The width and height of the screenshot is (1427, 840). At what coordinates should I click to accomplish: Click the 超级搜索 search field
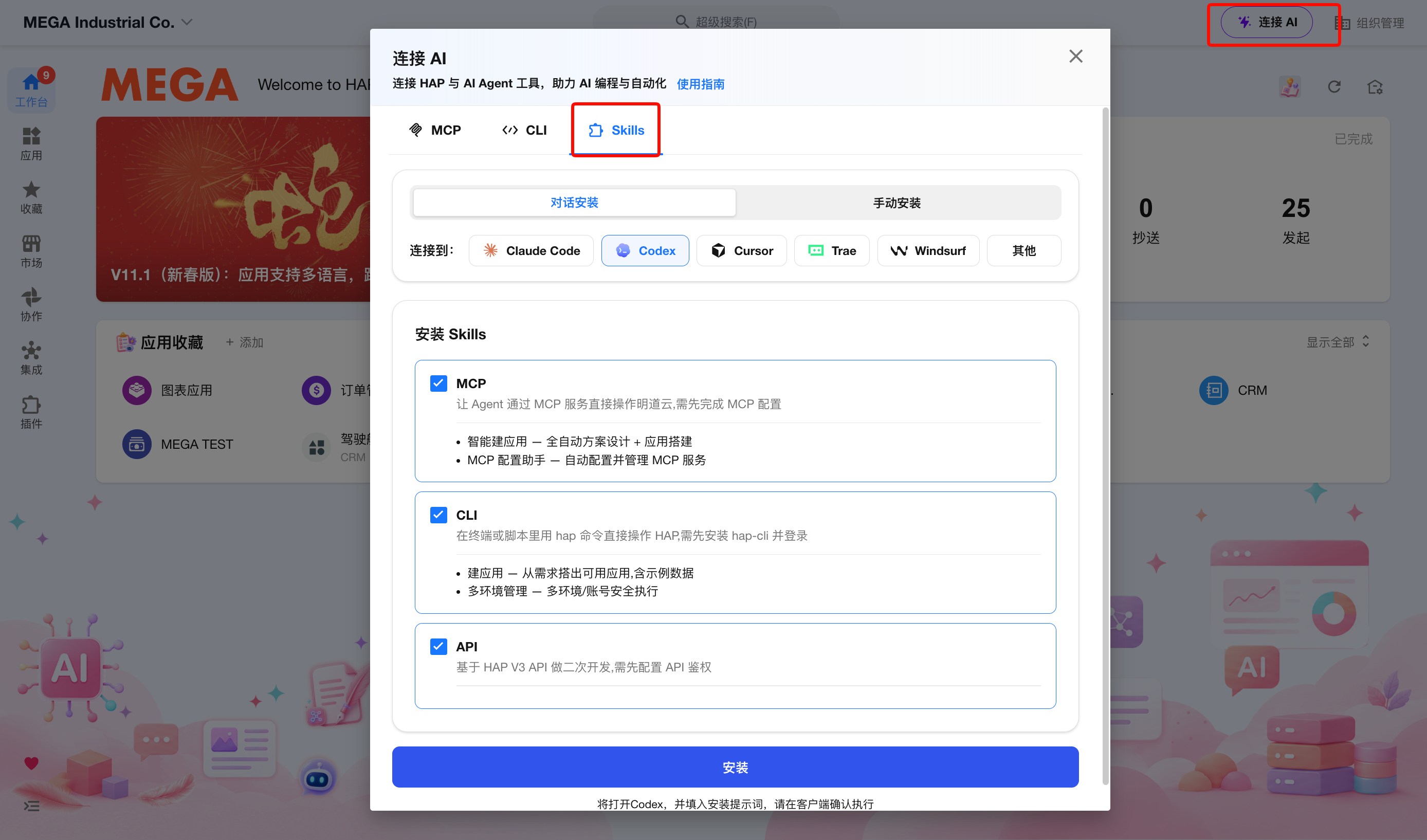[x=716, y=22]
